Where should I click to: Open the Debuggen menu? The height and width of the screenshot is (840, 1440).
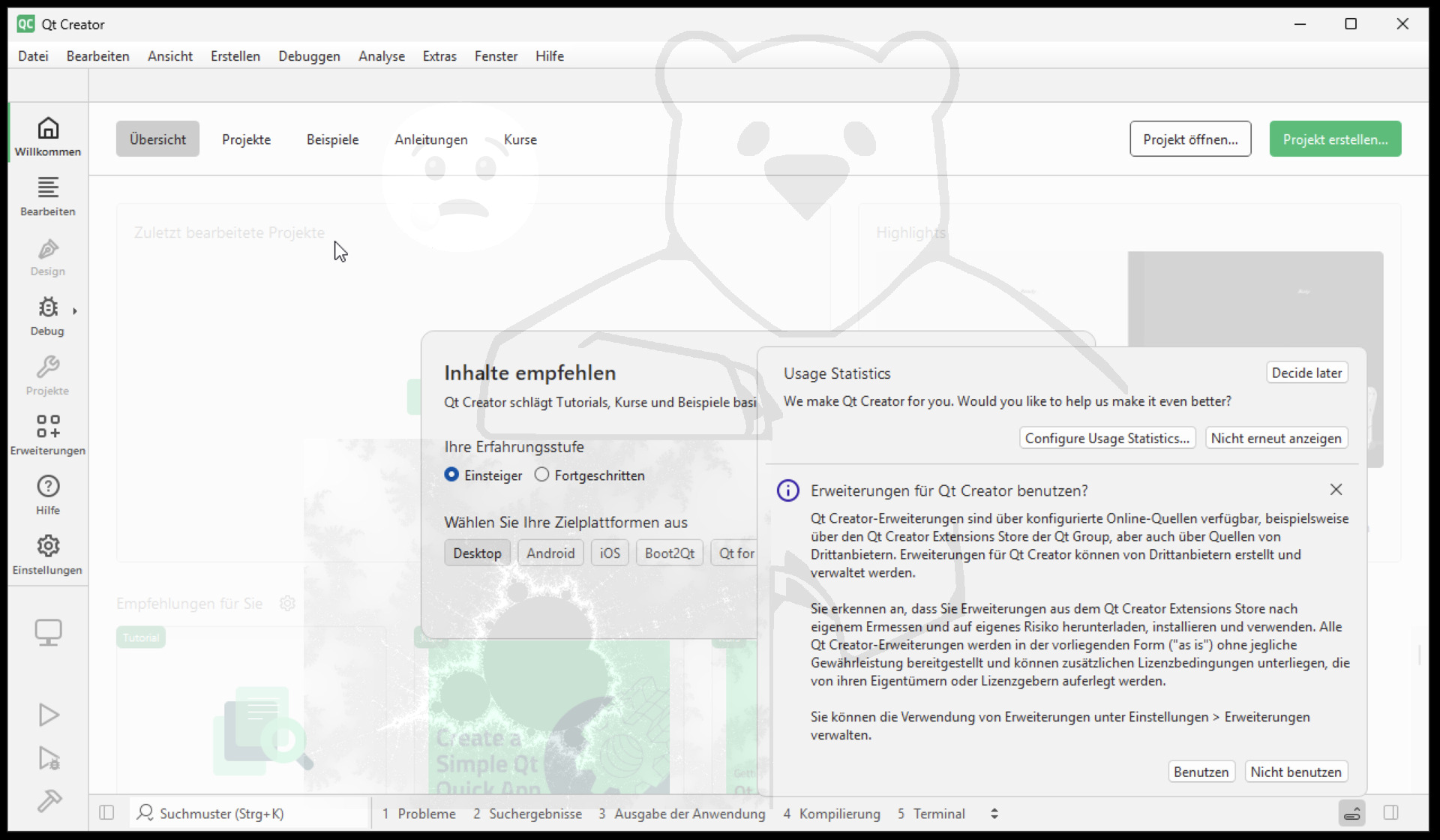pyautogui.click(x=309, y=55)
